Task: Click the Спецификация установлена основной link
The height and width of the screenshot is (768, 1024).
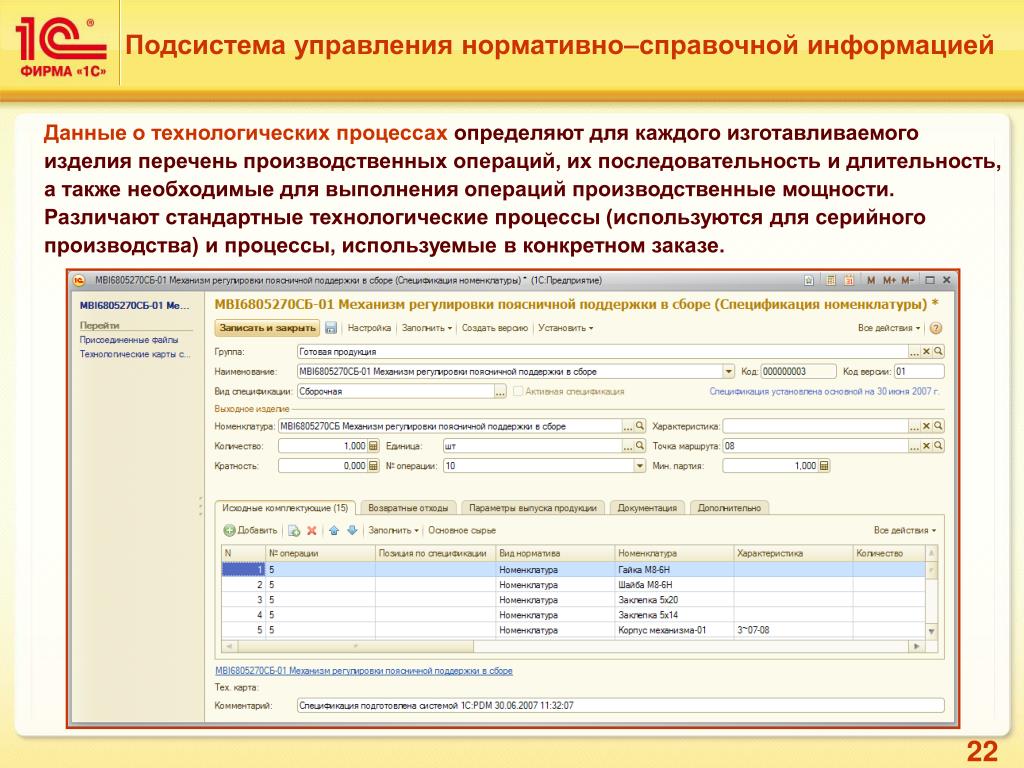Action: (824, 391)
